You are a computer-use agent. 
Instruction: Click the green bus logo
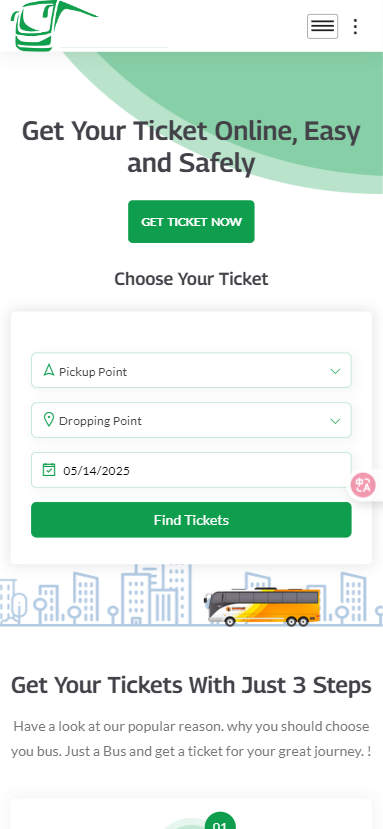(53, 25)
